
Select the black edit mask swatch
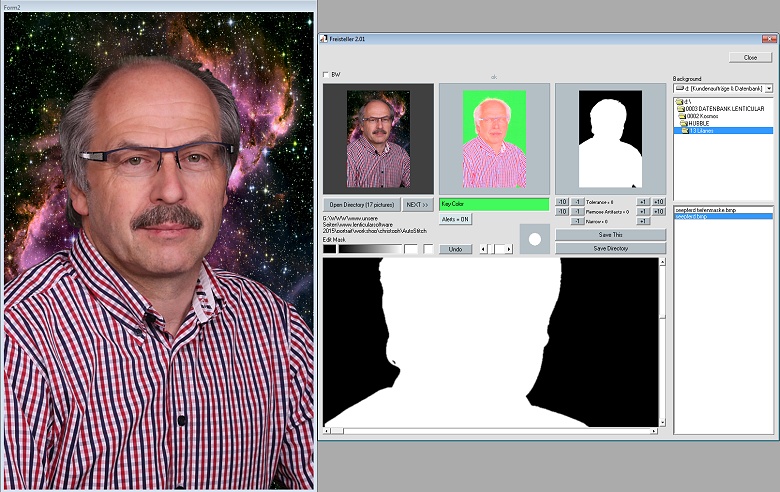[x=329, y=249]
